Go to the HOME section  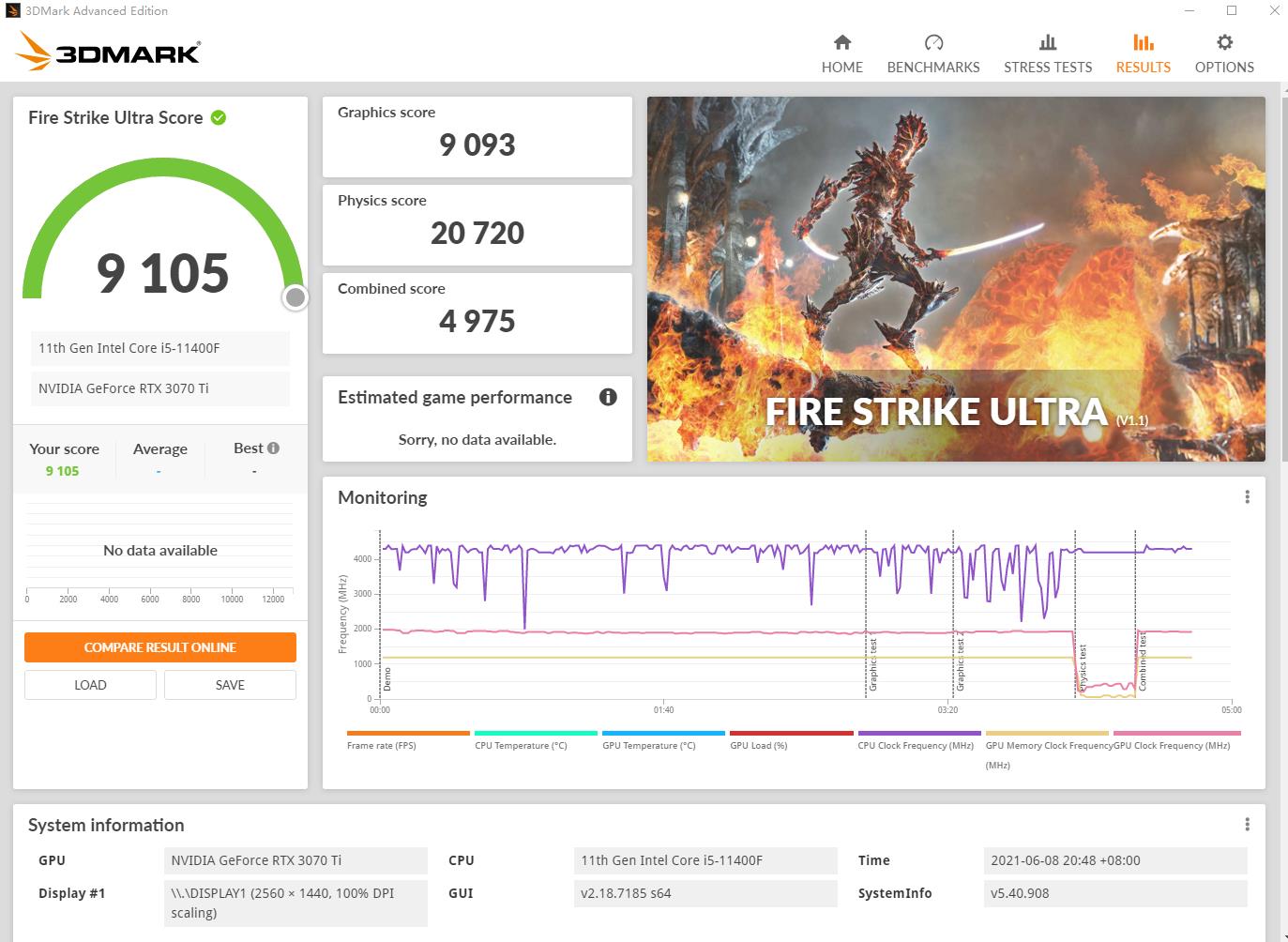click(x=841, y=53)
